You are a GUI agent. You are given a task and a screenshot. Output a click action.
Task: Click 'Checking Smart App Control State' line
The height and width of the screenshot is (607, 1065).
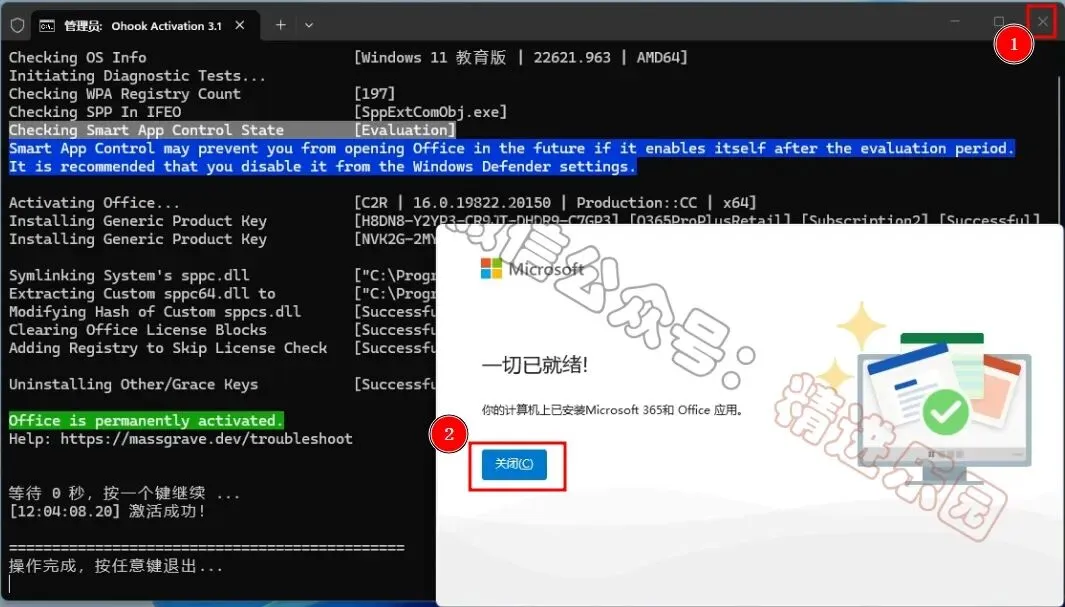pyautogui.click(x=146, y=130)
